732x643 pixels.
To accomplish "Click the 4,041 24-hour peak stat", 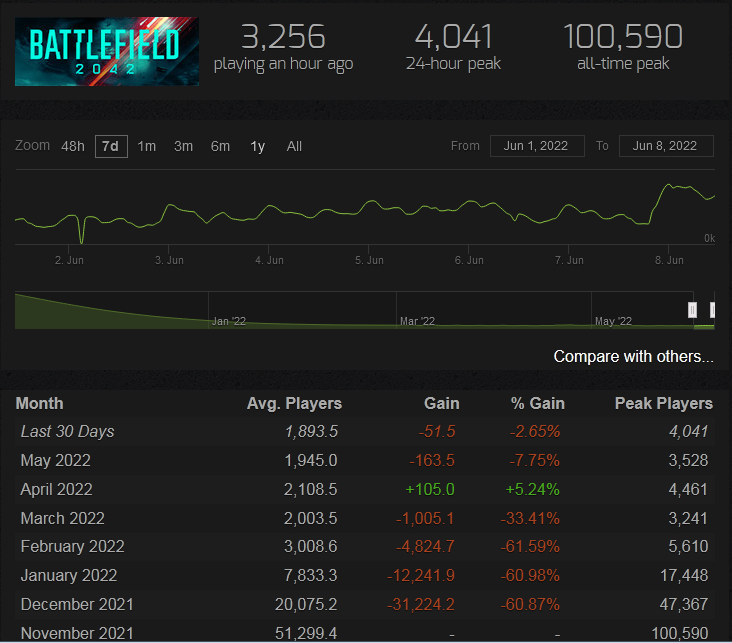I will (x=453, y=49).
